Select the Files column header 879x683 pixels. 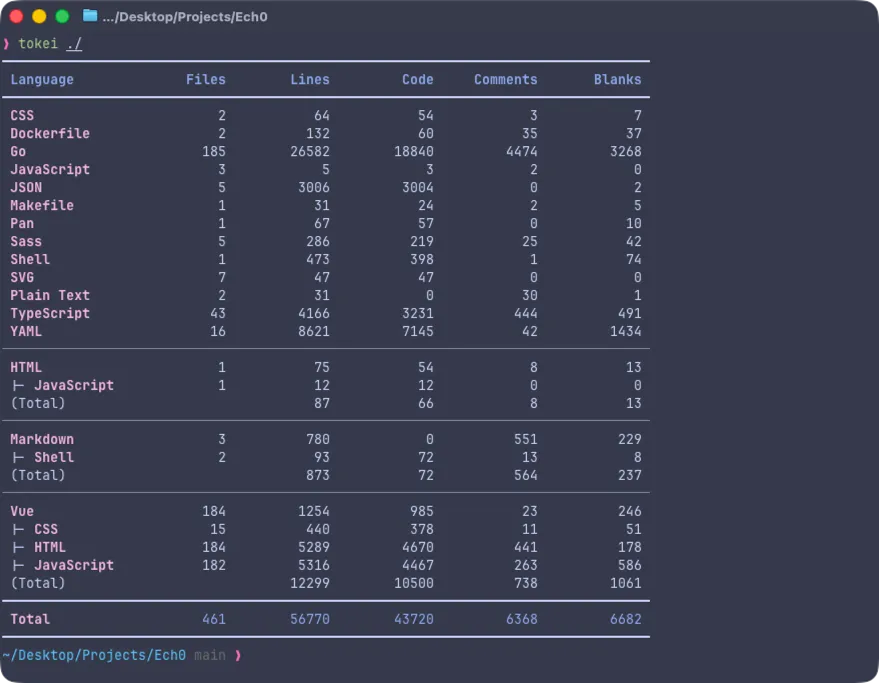(x=205, y=79)
